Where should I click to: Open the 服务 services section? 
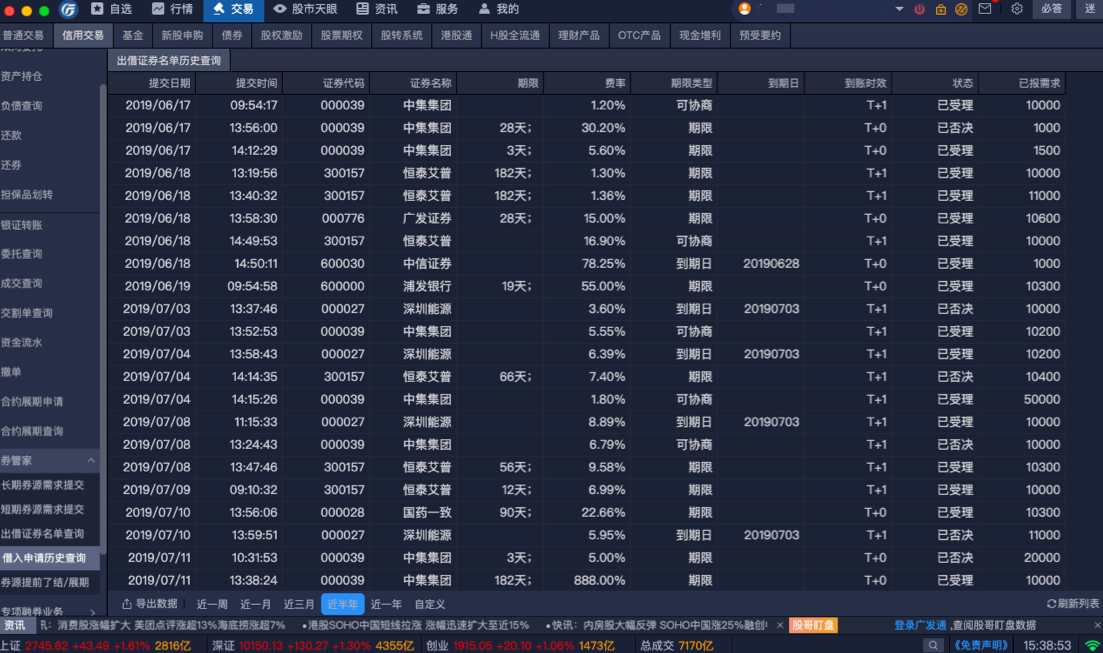[437, 9]
